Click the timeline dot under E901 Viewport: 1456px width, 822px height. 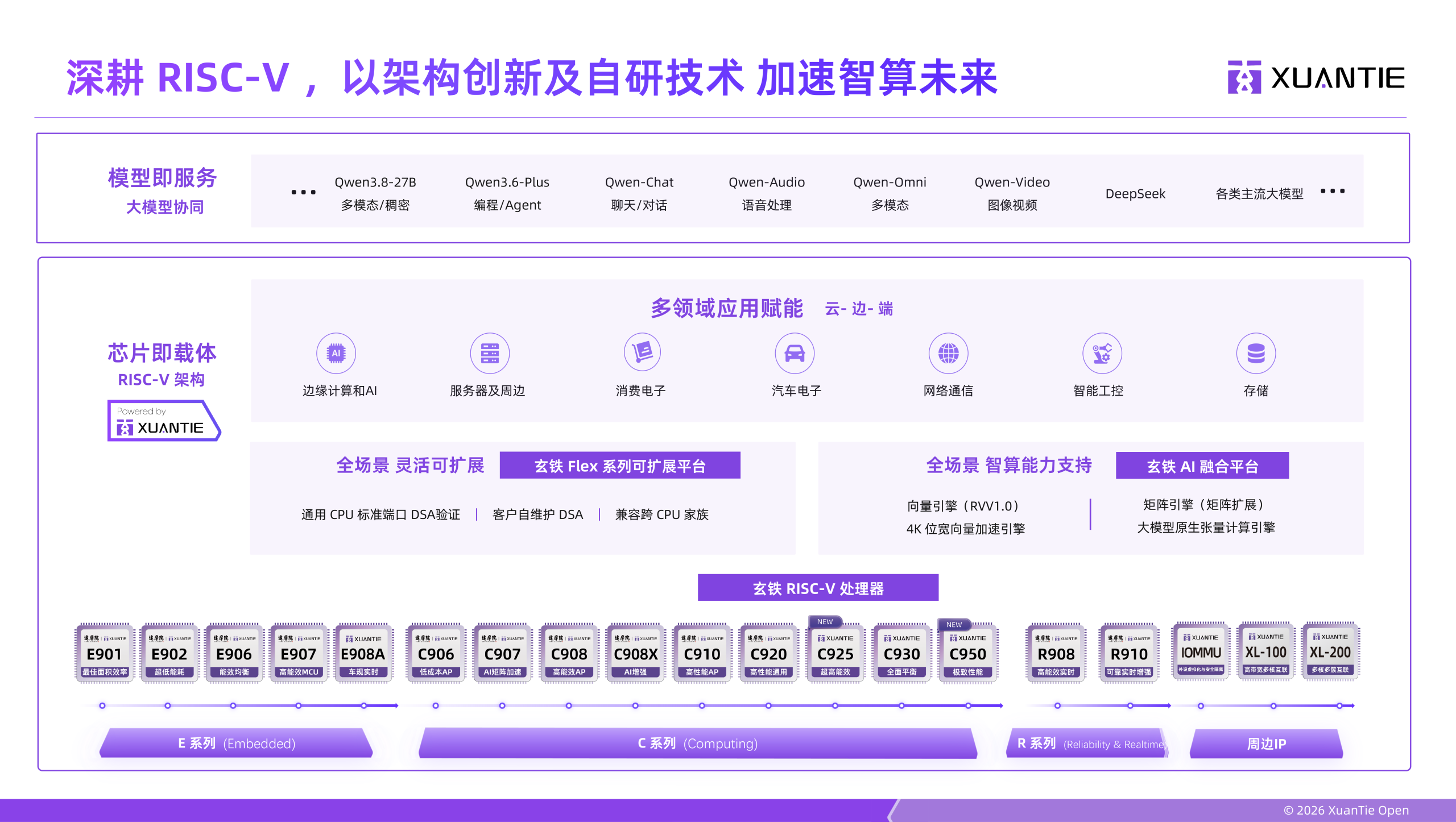102,705
